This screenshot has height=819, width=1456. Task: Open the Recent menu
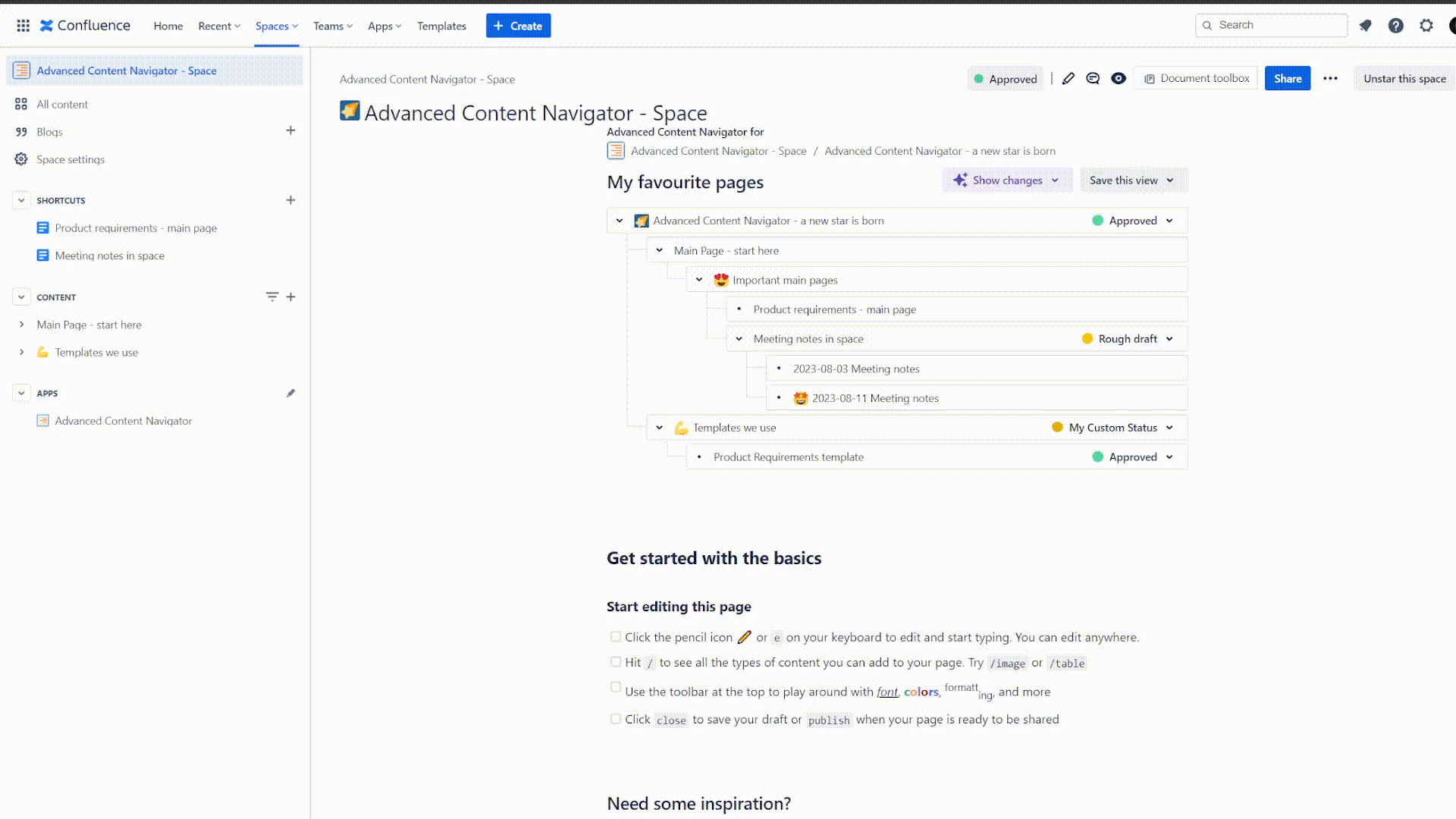click(219, 26)
